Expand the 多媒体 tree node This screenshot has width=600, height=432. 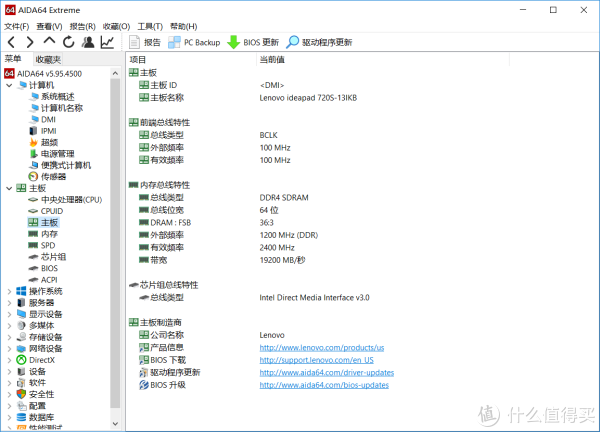(x=9, y=326)
